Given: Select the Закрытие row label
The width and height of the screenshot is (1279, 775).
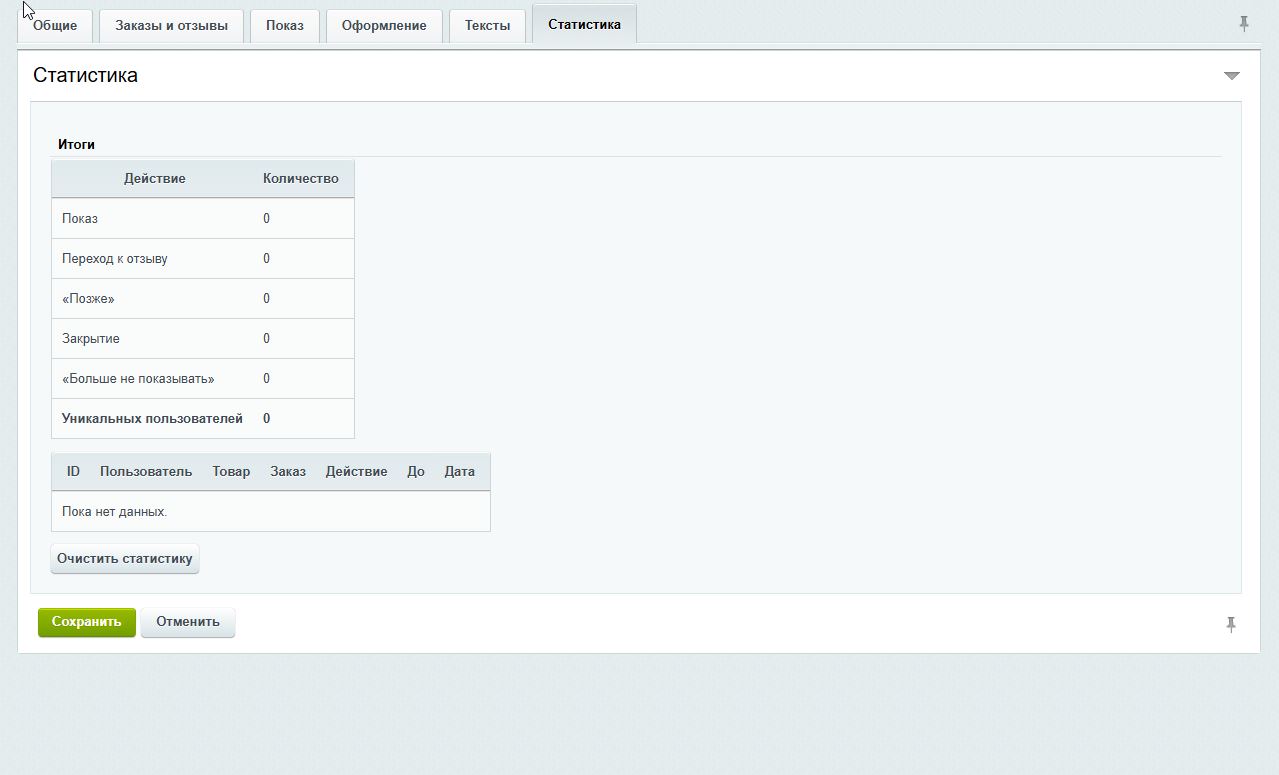Looking at the screenshot, I should [x=91, y=338].
